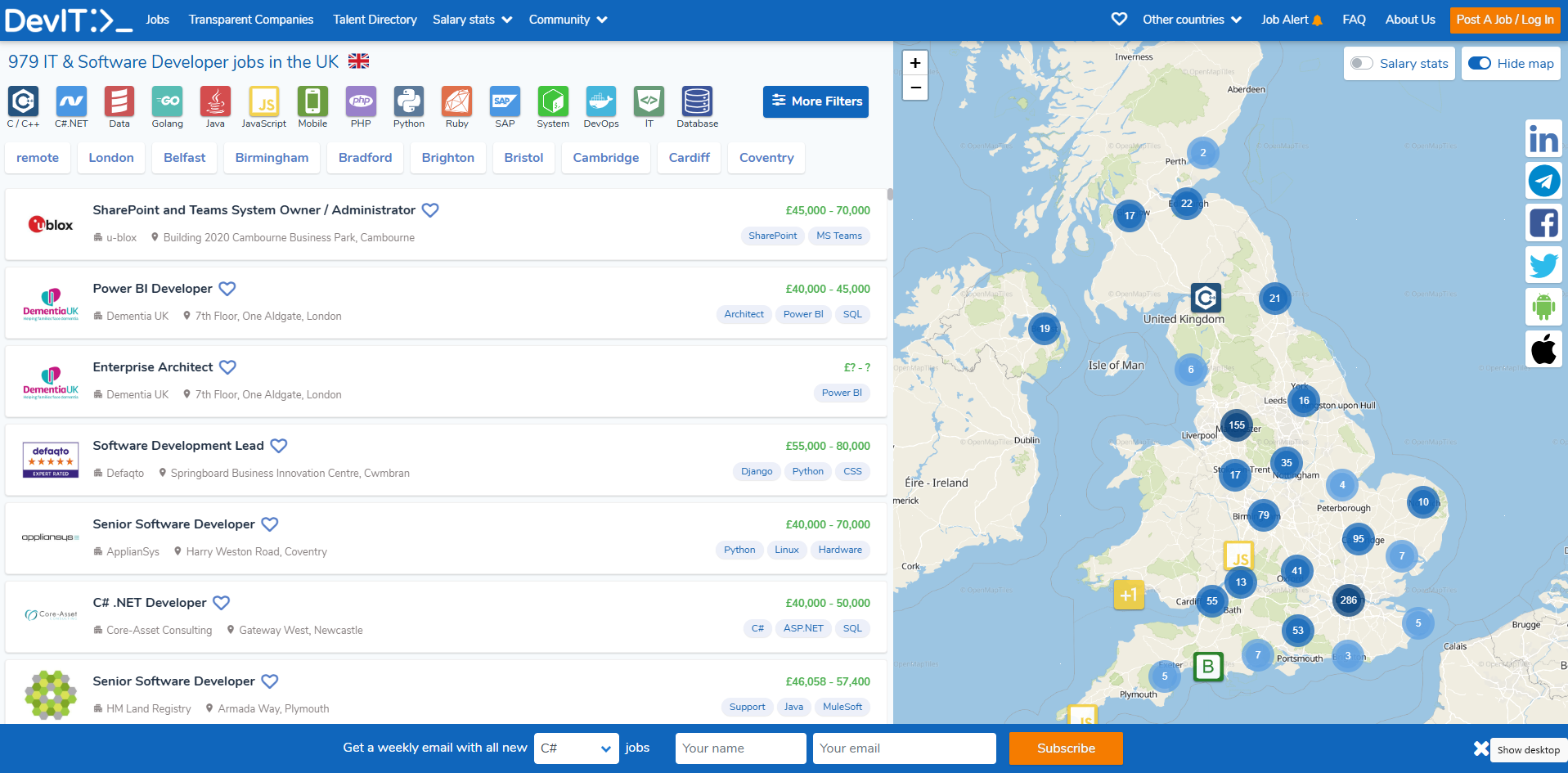Select the Data category icon

pos(119,101)
